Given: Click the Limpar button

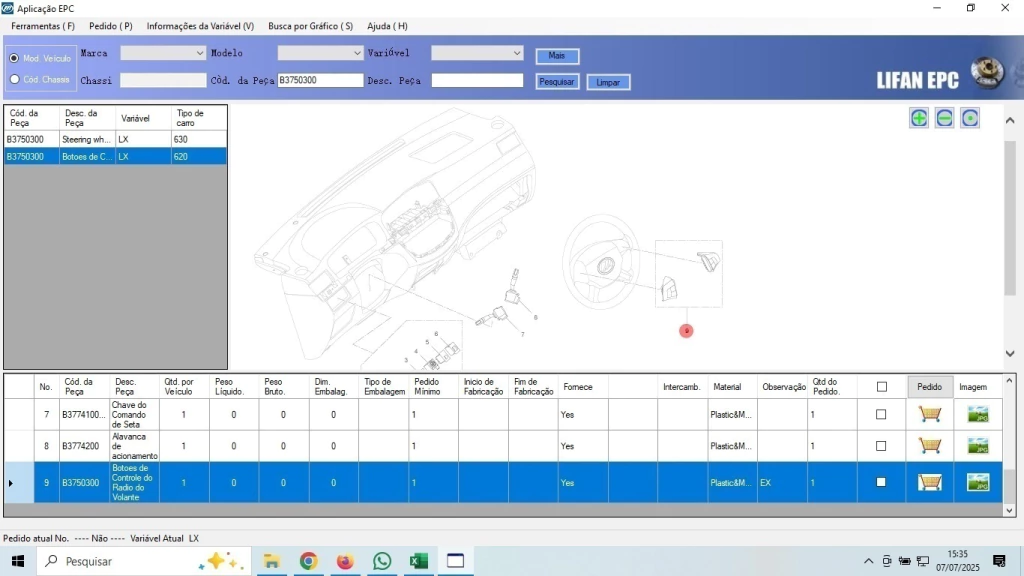Looking at the screenshot, I should pos(608,82).
